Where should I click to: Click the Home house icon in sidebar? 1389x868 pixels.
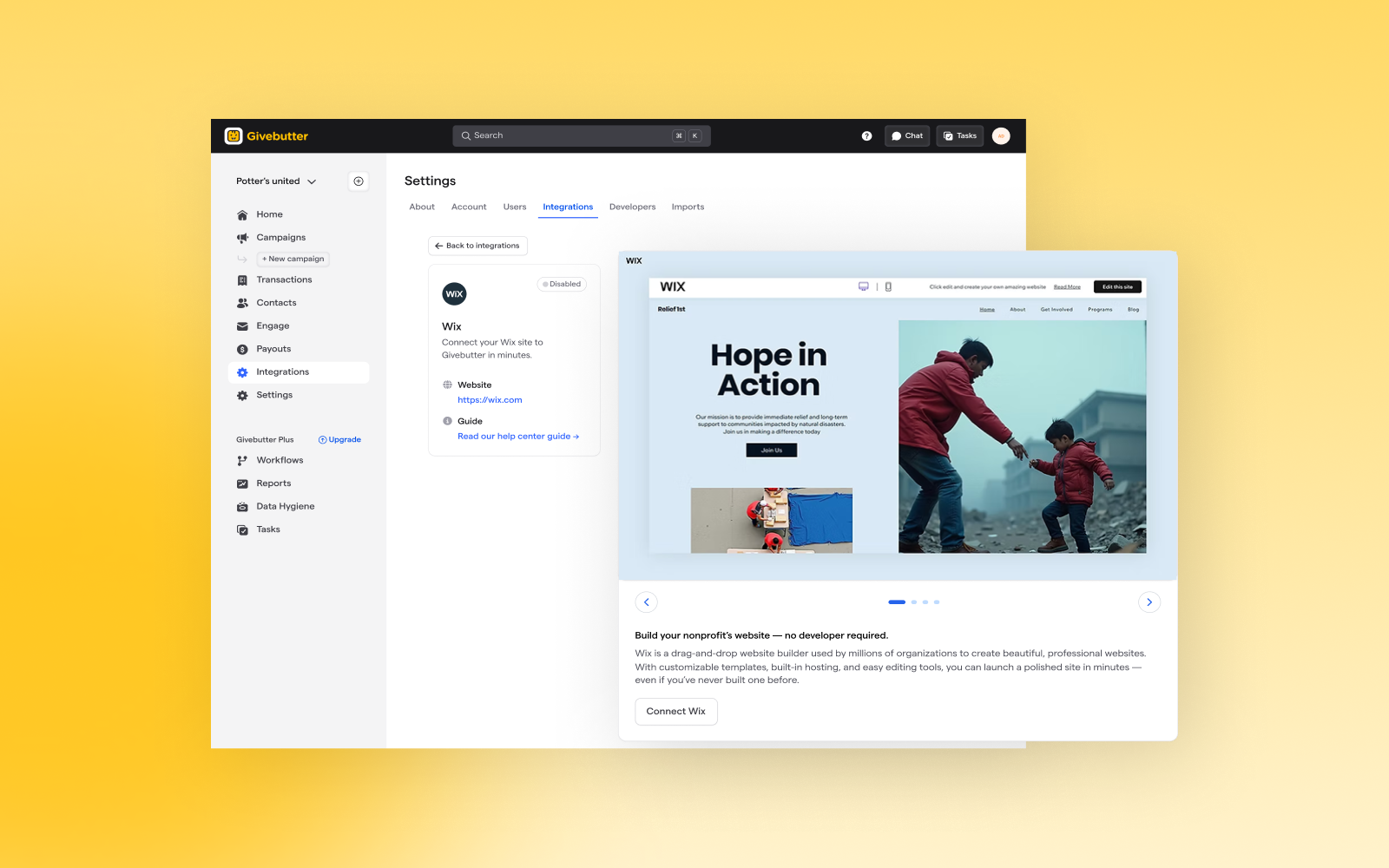coord(242,214)
